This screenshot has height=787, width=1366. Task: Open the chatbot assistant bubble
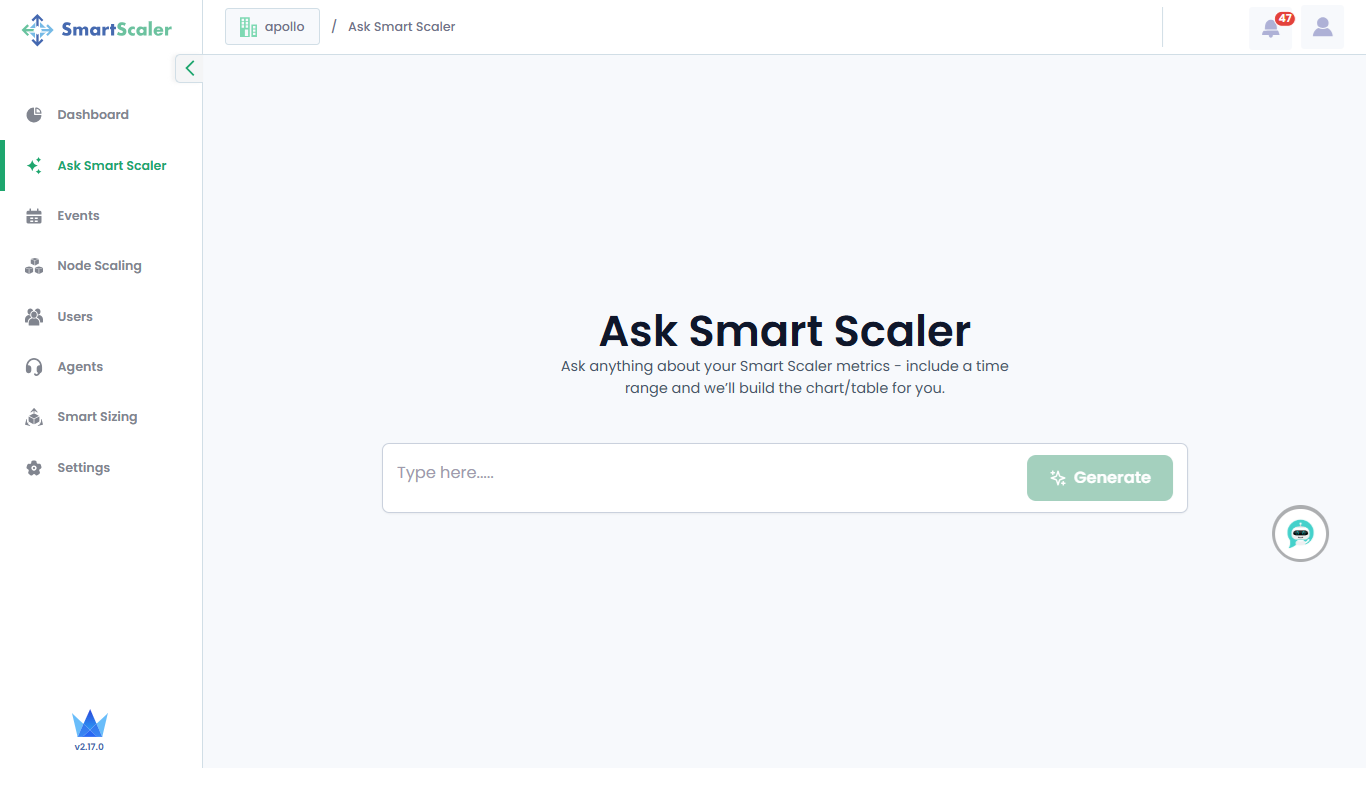tap(1300, 533)
